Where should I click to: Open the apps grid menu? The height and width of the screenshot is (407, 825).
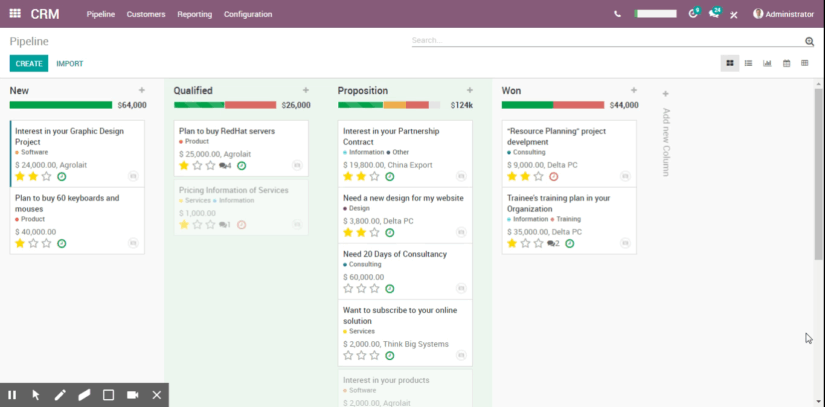coord(15,14)
